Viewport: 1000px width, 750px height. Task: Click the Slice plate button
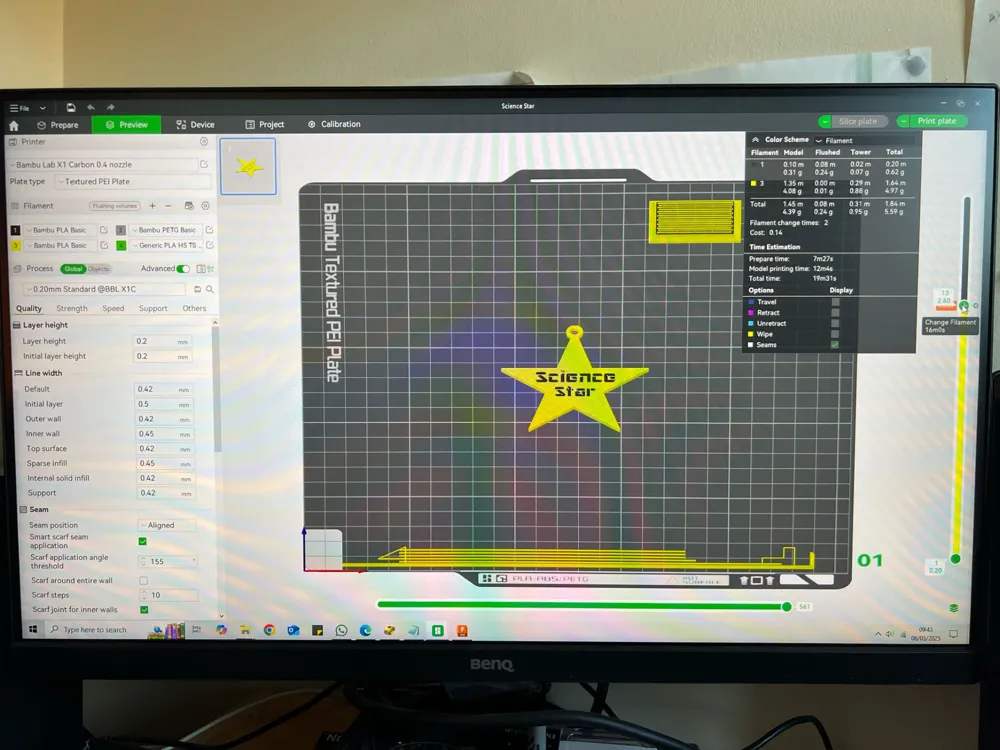(x=858, y=121)
